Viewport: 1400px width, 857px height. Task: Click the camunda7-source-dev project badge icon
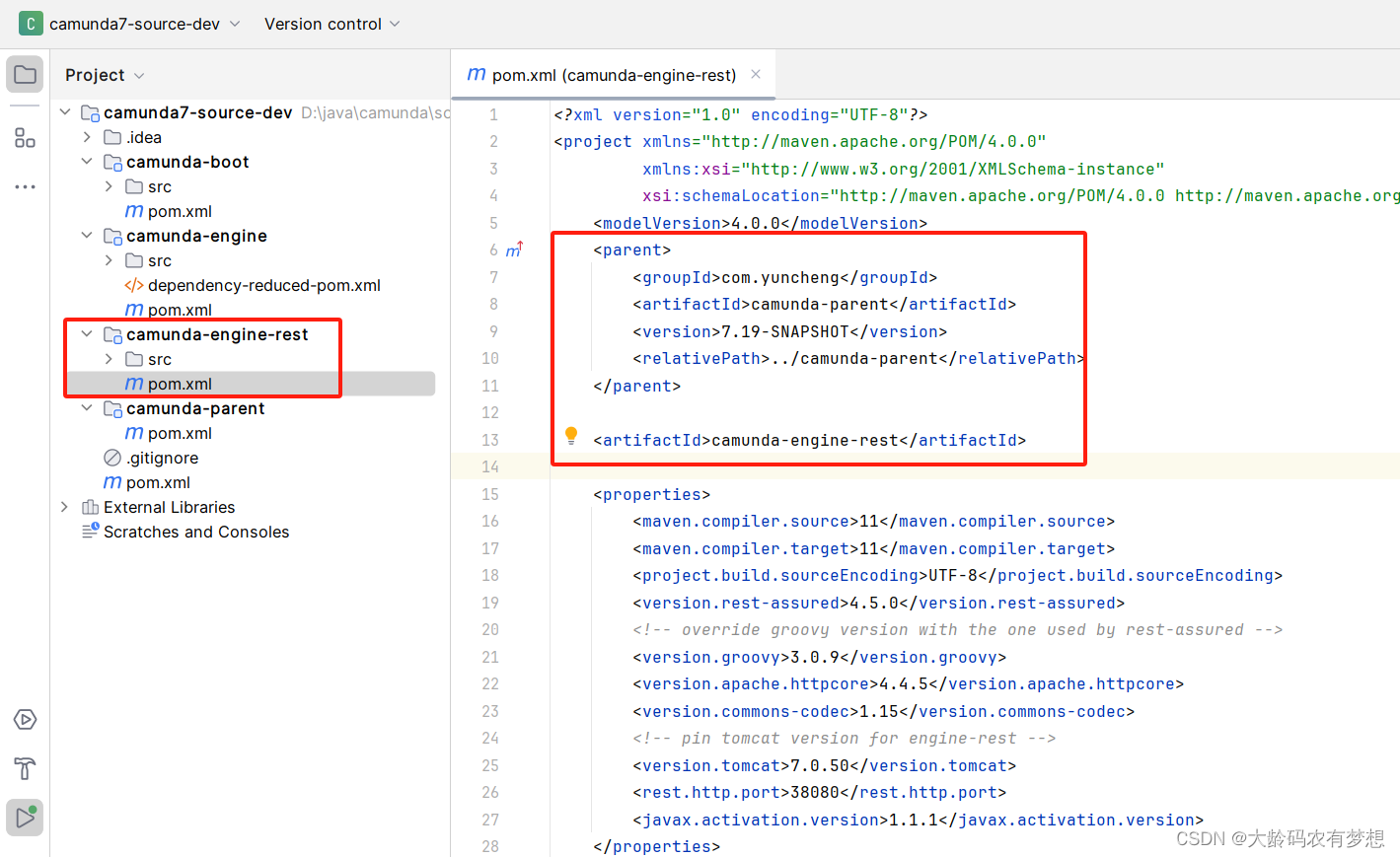tap(31, 24)
